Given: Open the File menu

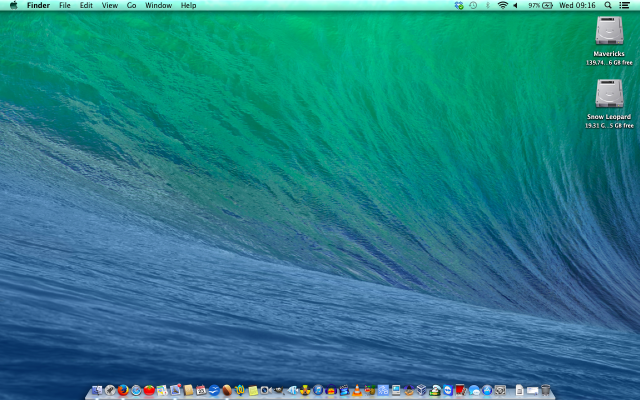Looking at the screenshot, I should coord(64,5).
